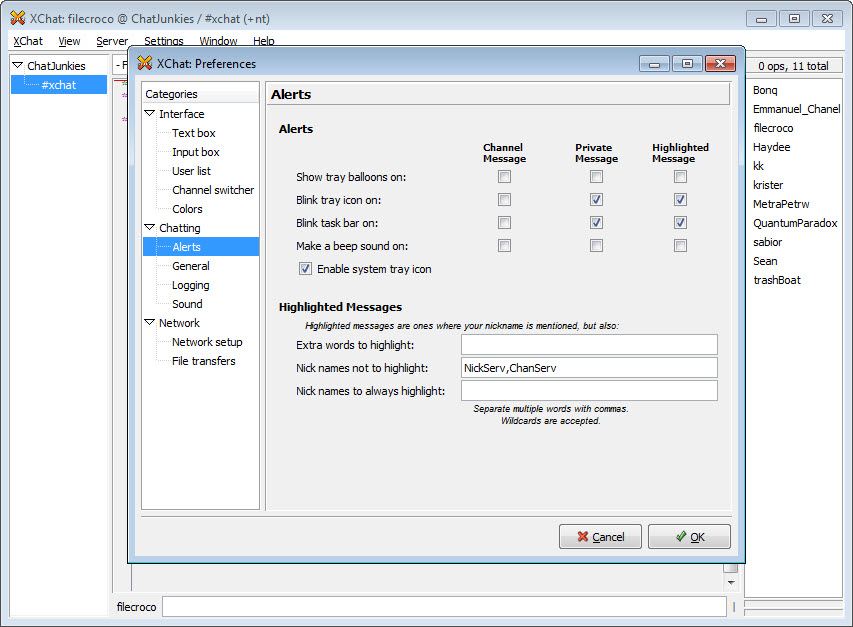Toggle Blink task bar for Channel Message
The width and height of the screenshot is (853, 627).
(x=504, y=222)
